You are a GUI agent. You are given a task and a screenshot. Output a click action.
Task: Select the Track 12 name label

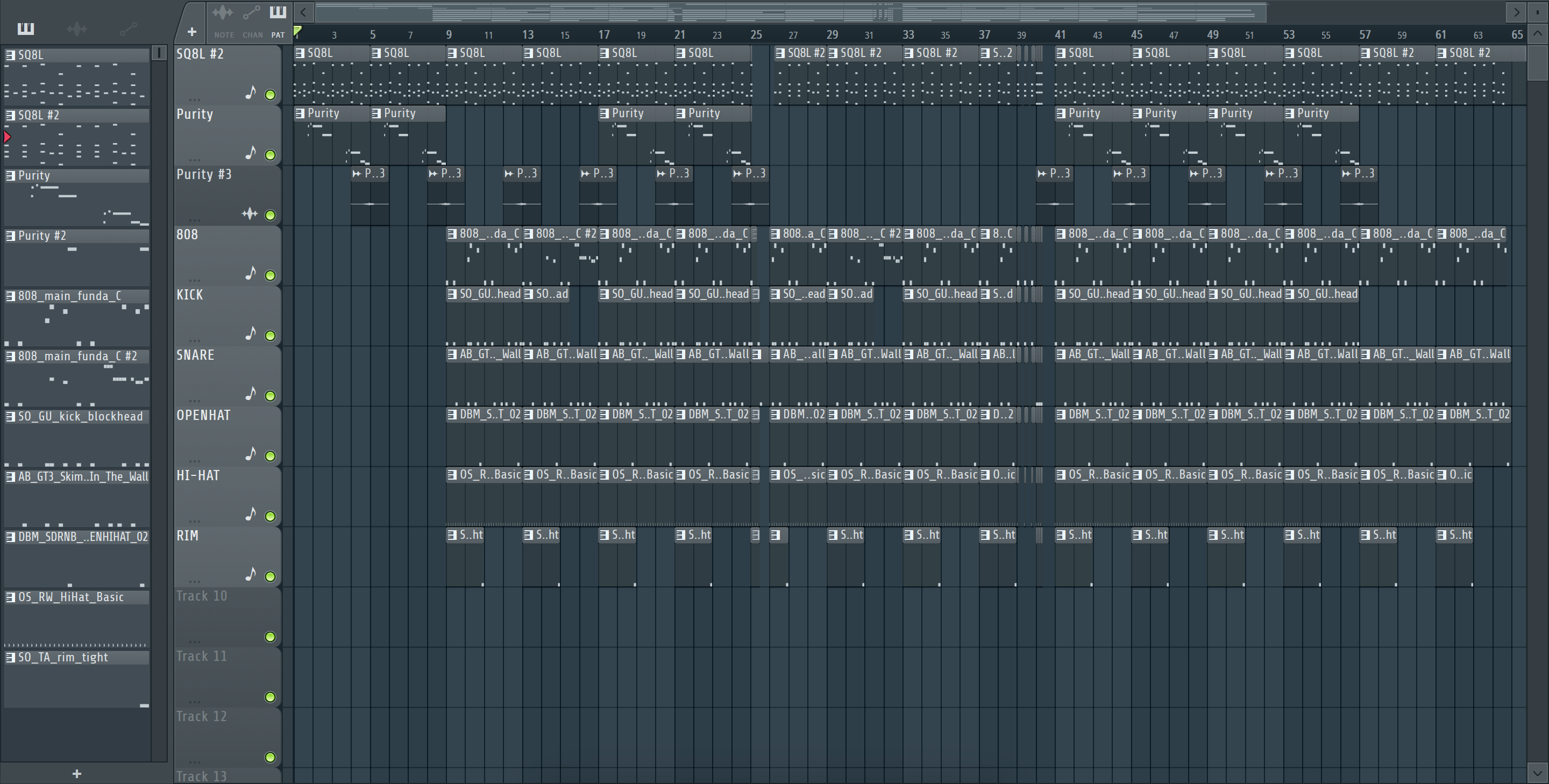coord(202,716)
